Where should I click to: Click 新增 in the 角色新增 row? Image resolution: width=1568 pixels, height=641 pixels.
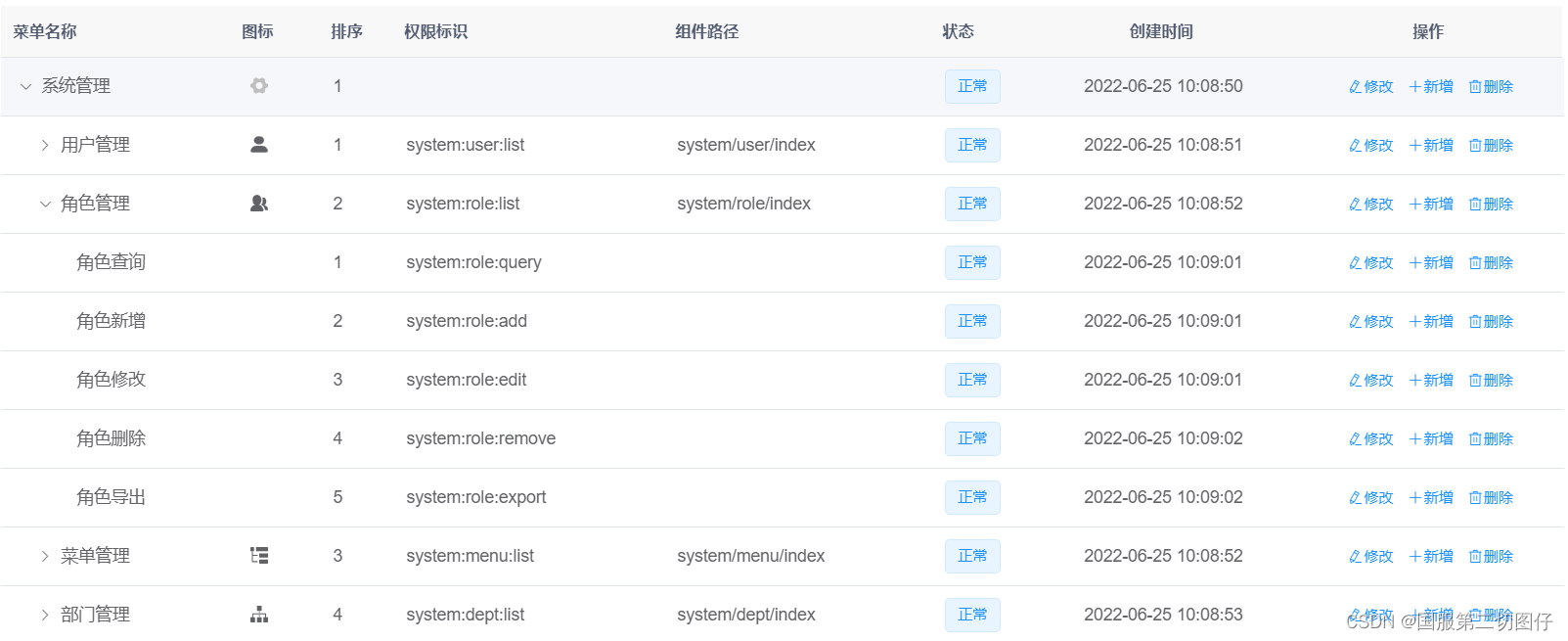1431,321
